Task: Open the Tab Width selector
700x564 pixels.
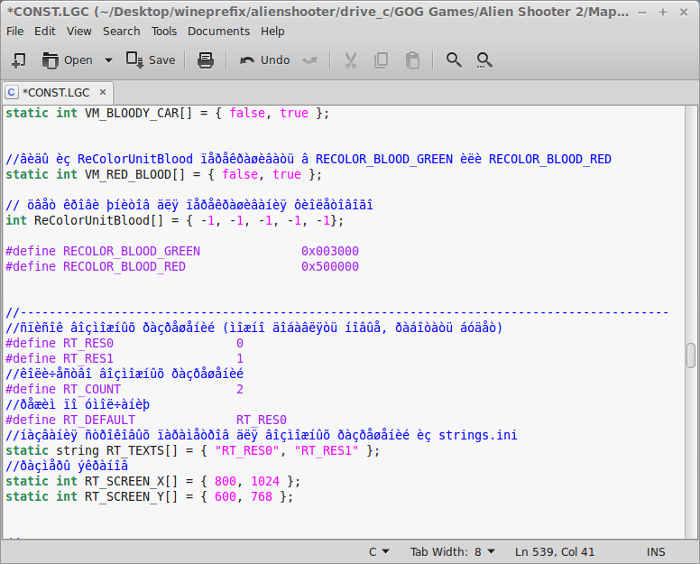Action: tap(452, 552)
